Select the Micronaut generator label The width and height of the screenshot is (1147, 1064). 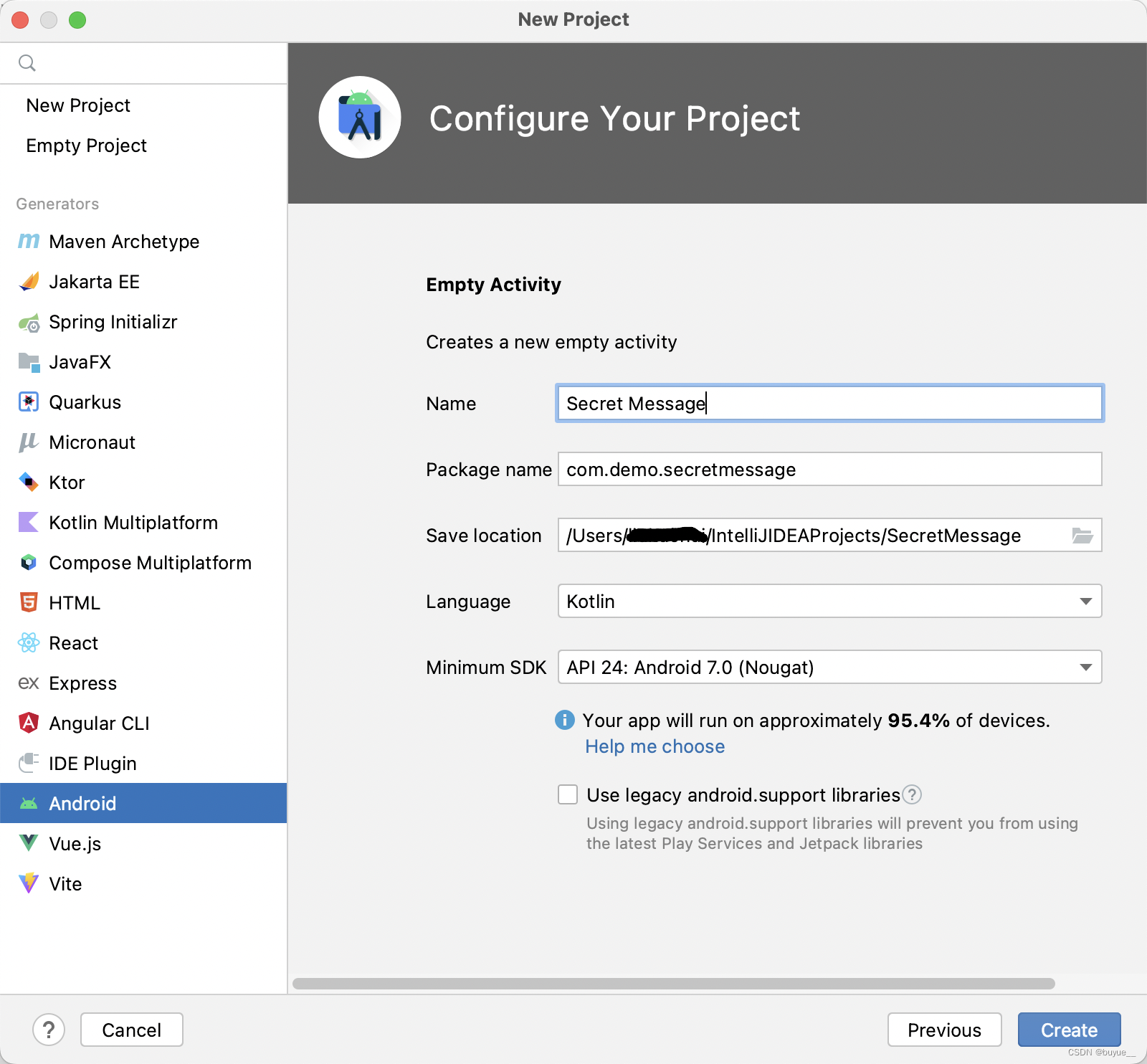tap(92, 442)
